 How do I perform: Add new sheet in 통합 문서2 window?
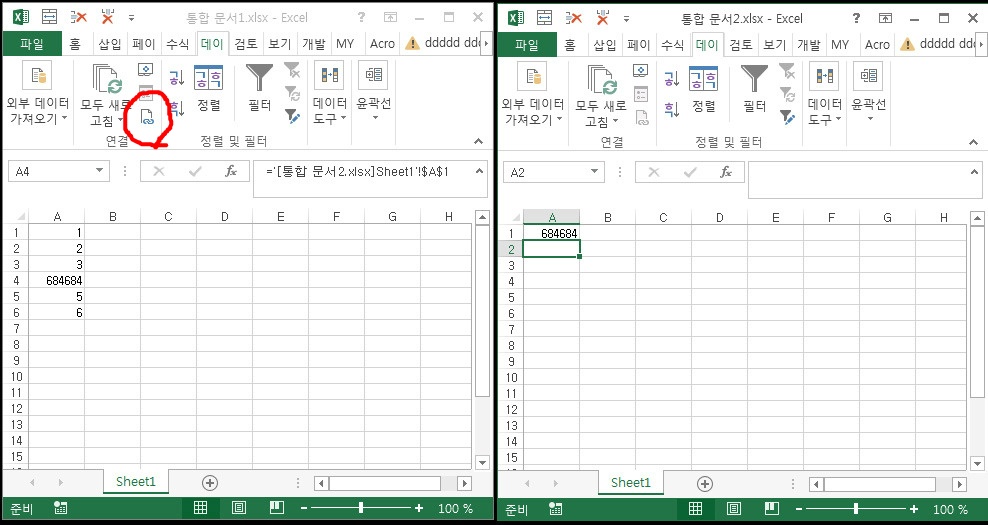705,484
